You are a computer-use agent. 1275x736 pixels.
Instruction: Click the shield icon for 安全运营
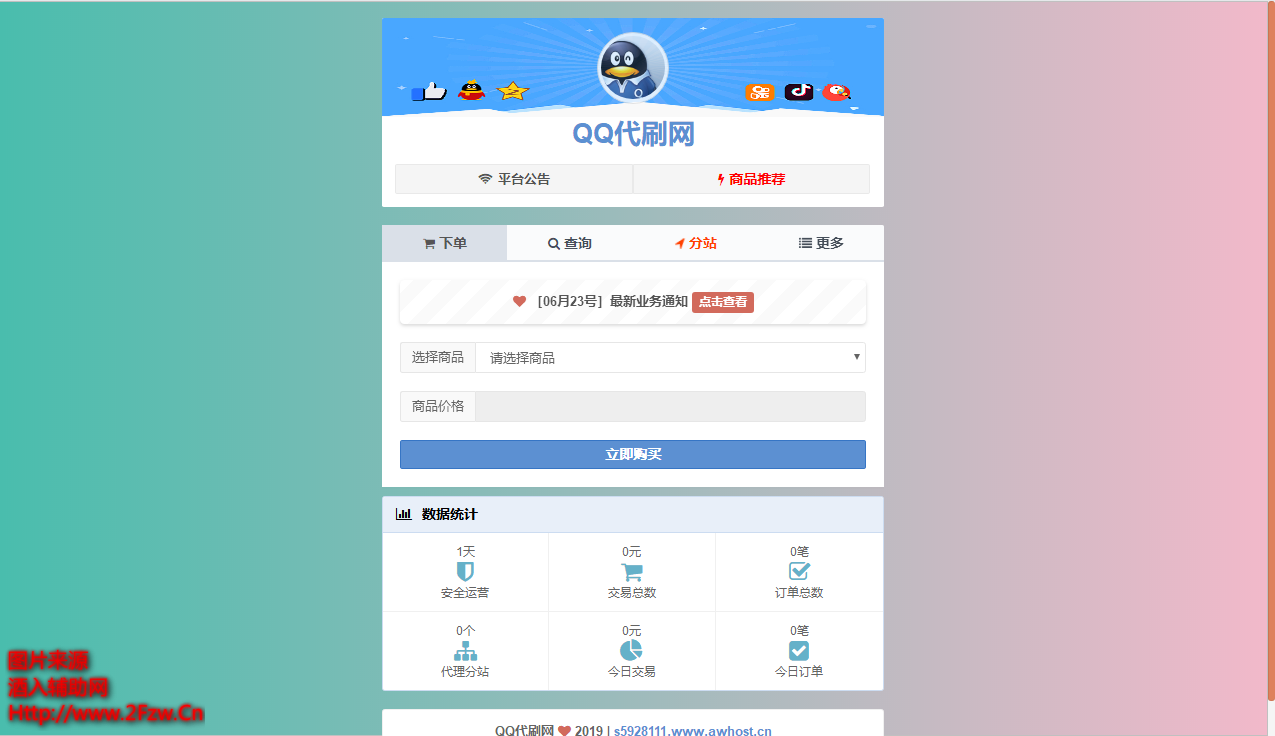[x=465, y=571]
